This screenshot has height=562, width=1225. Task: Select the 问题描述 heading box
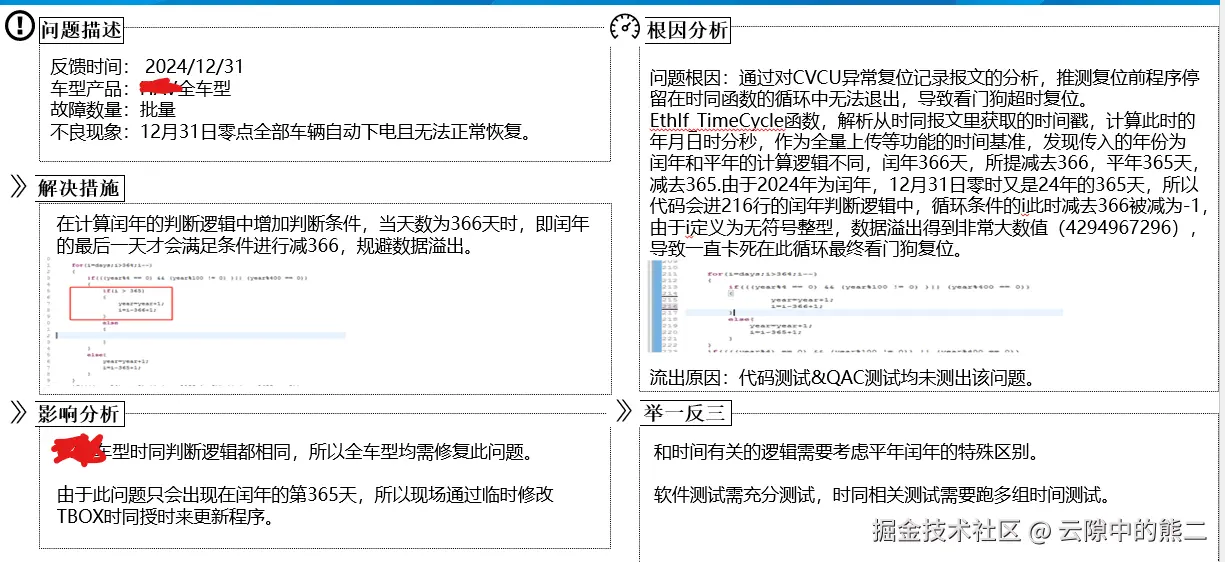81,30
